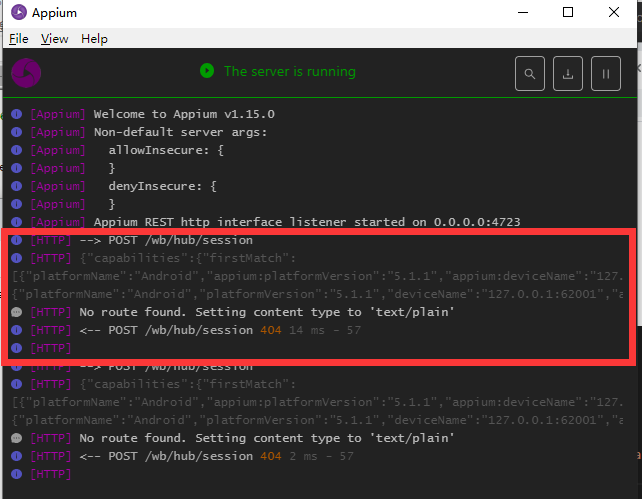Click the Appium icon in title bar
This screenshot has width=642, height=499.
(x=19, y=12)
